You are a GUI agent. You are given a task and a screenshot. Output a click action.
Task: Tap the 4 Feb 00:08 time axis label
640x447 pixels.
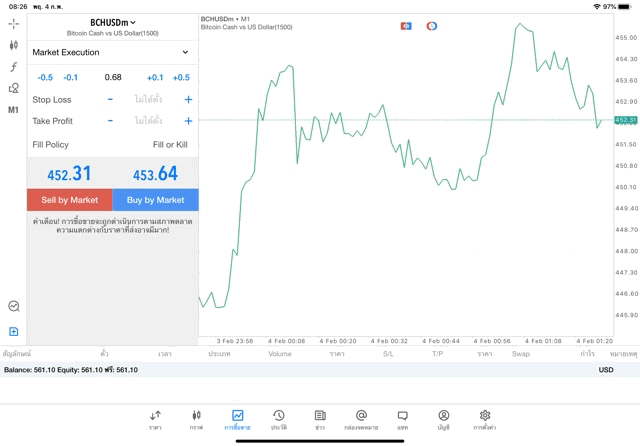(287, 341)
